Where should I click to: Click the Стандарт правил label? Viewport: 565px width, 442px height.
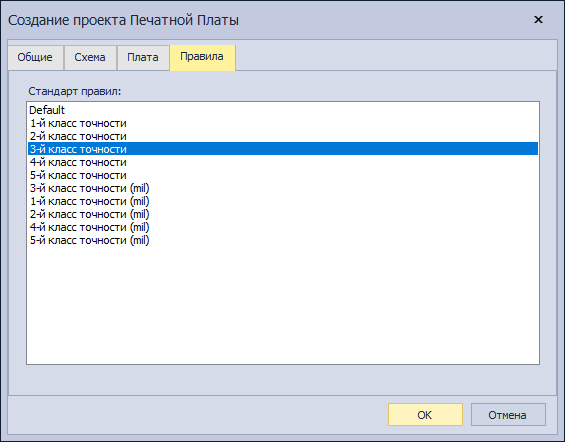[x=75, y=91]
